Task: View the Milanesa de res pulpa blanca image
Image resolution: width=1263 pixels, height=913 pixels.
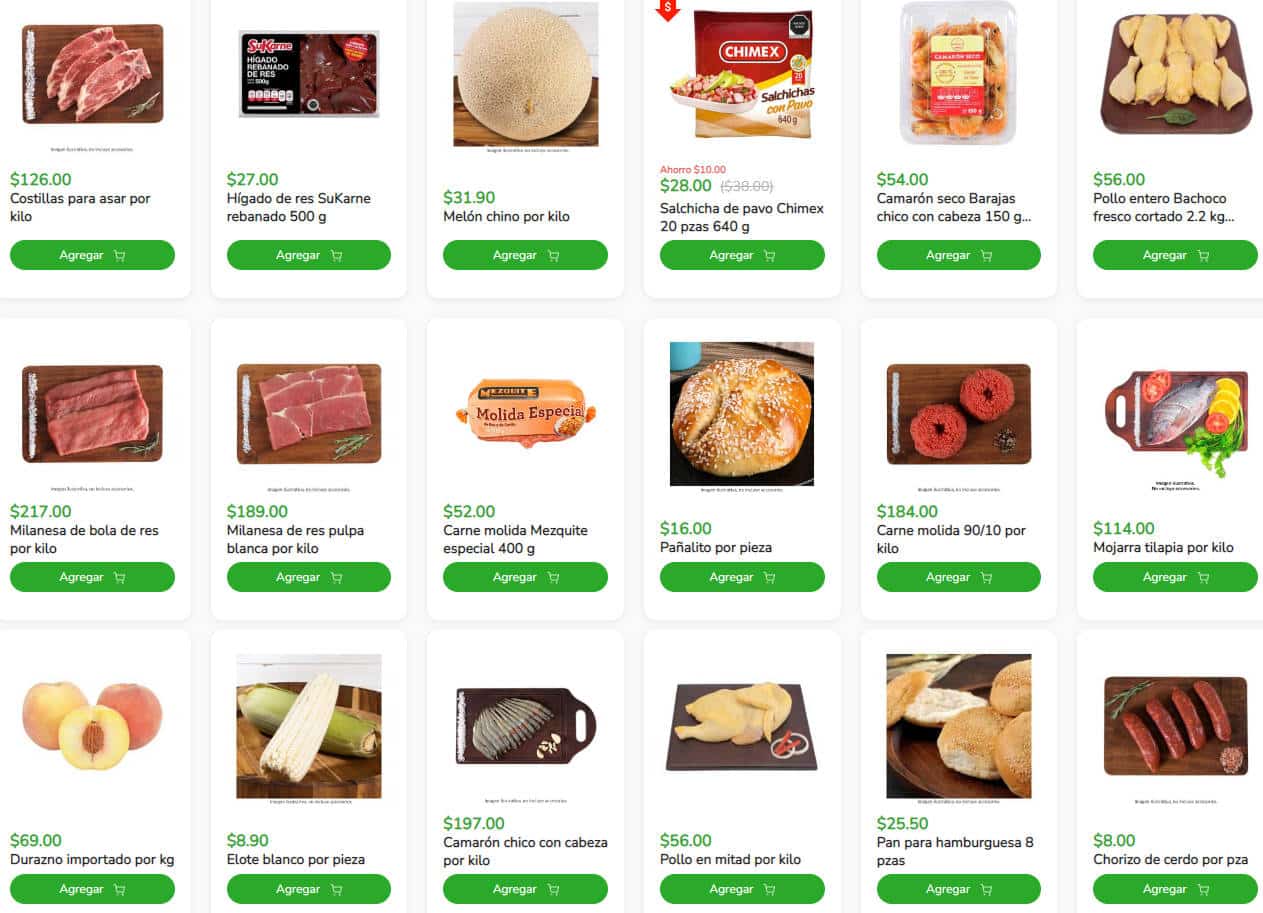Action: [x=309, y=414]
